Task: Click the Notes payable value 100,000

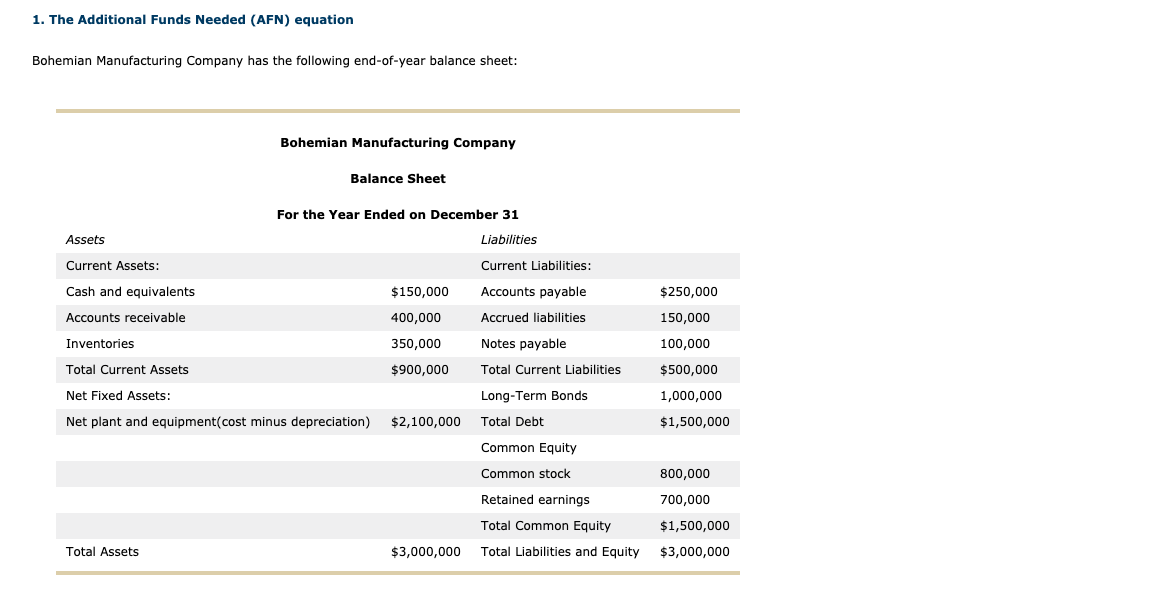Action: [x=685, y=344]
